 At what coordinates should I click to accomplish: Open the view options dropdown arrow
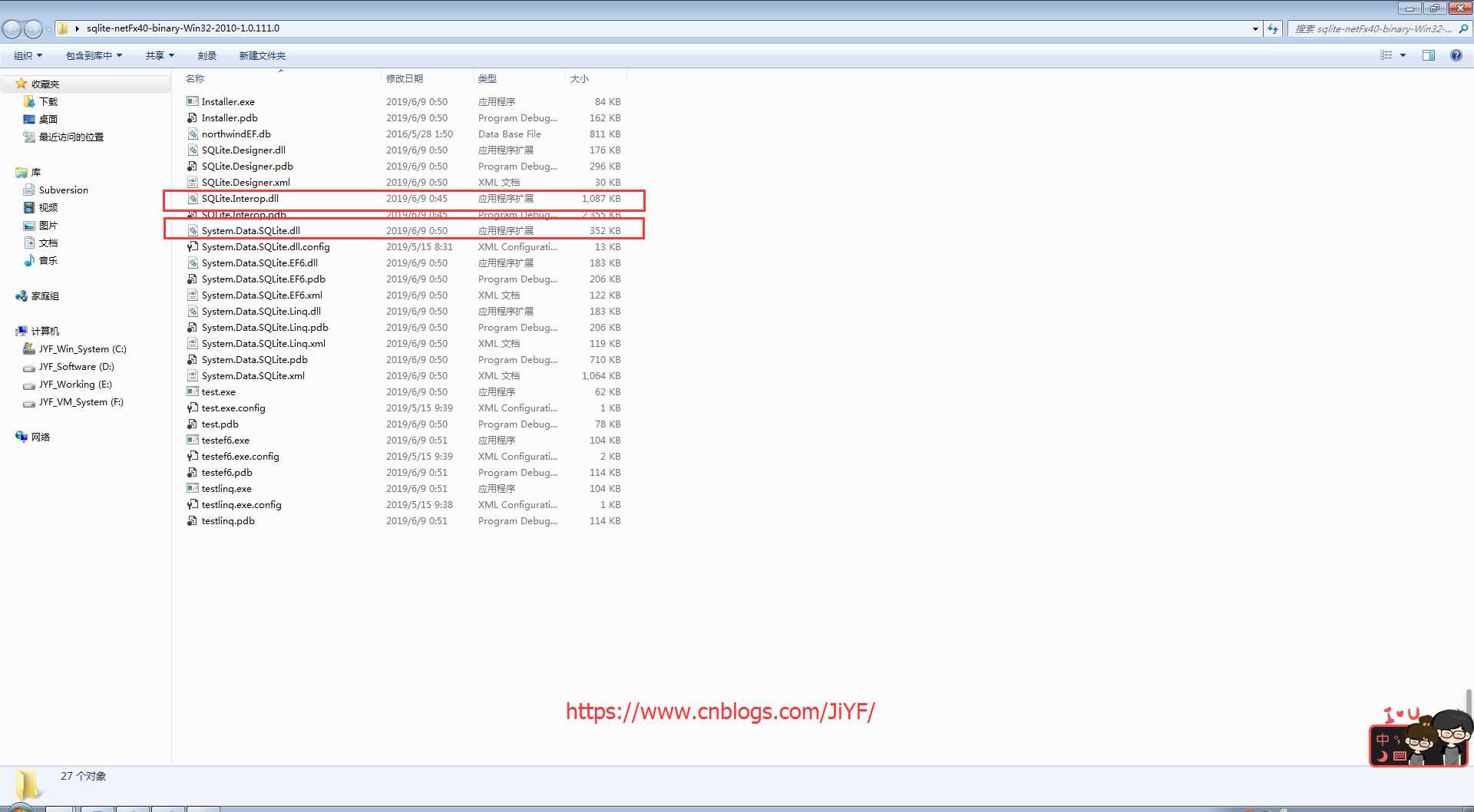(1403, 55)
